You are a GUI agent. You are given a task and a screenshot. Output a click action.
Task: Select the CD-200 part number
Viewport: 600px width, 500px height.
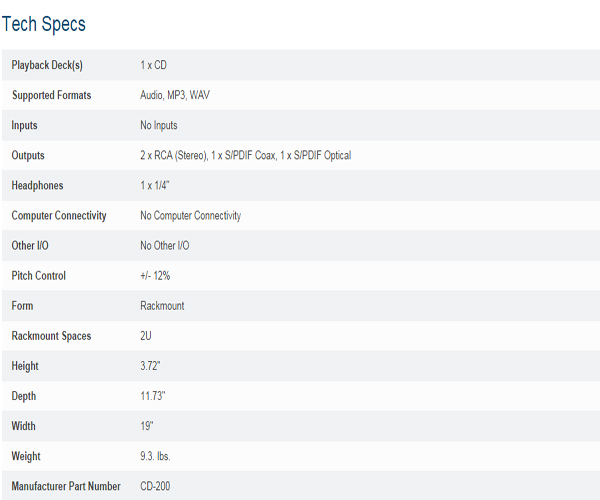click(x=155, y=486)
